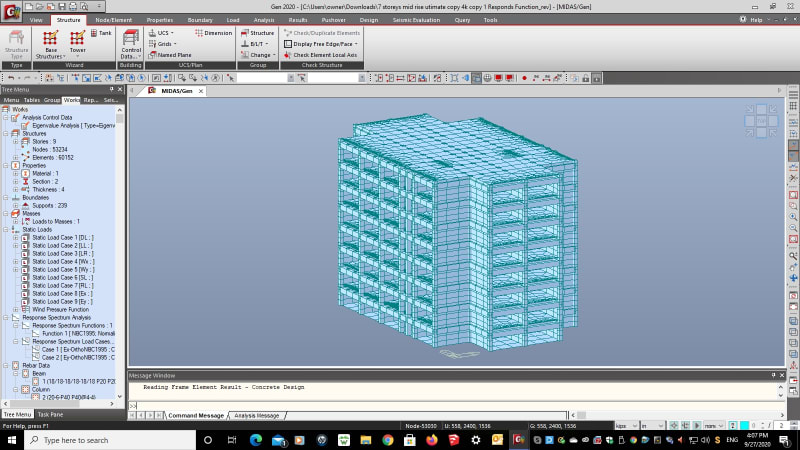The width and height of the screenshot is (800, 450).
Task: Open File Explorer from taskbar
Action: point(366,440)
